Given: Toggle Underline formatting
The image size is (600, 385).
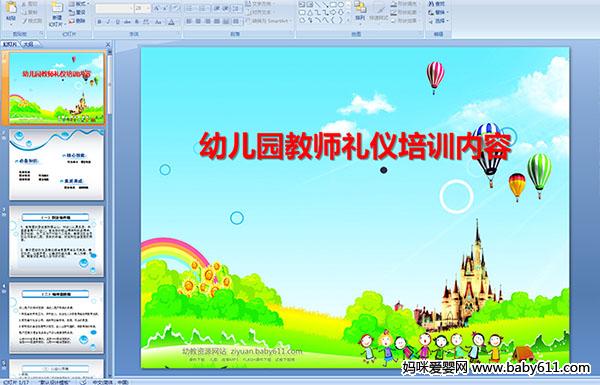Looking at the screenshot, I should click(117, 22).
